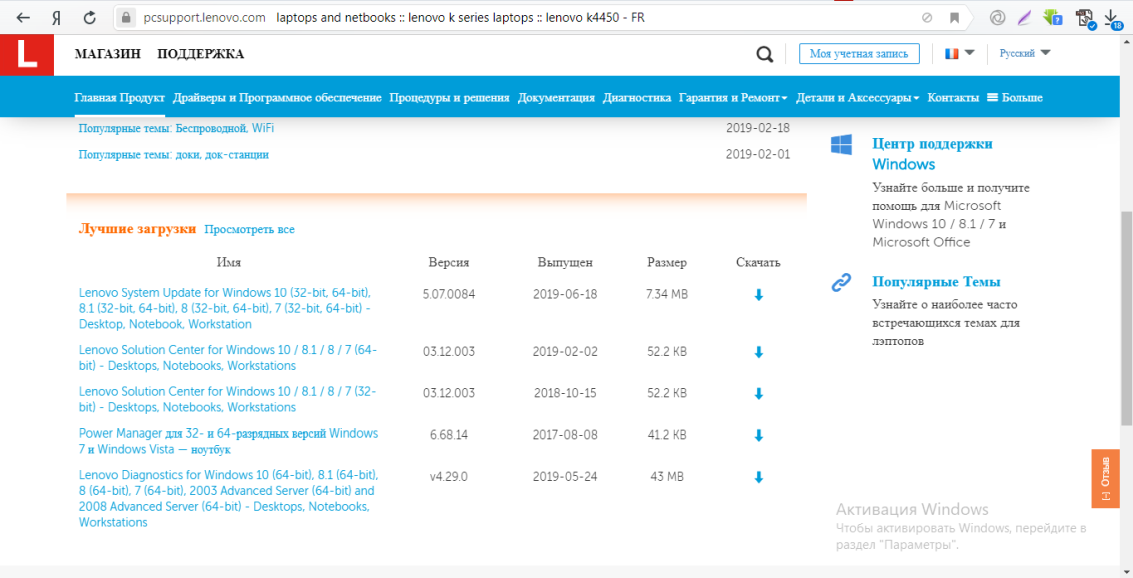Screen dimensions: 1133x578
Task: Expand the Детали и Аксессуары menu
Action: [858, 98]
